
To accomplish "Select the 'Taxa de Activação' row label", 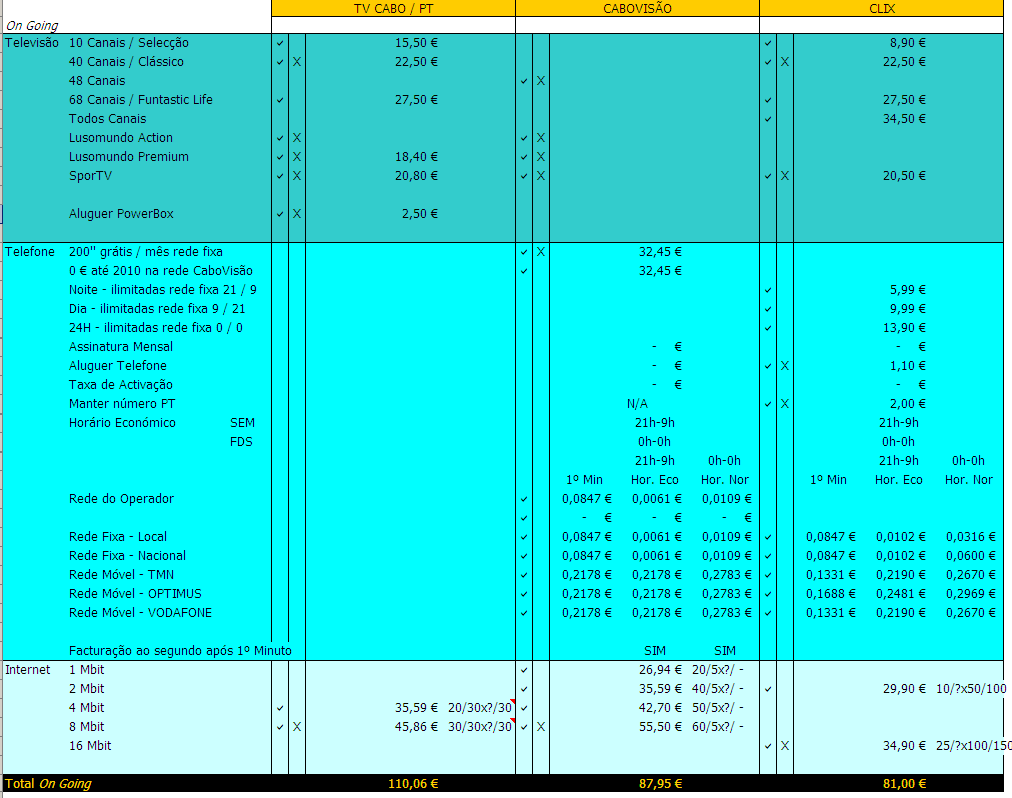I will click(x=121, y=385).
